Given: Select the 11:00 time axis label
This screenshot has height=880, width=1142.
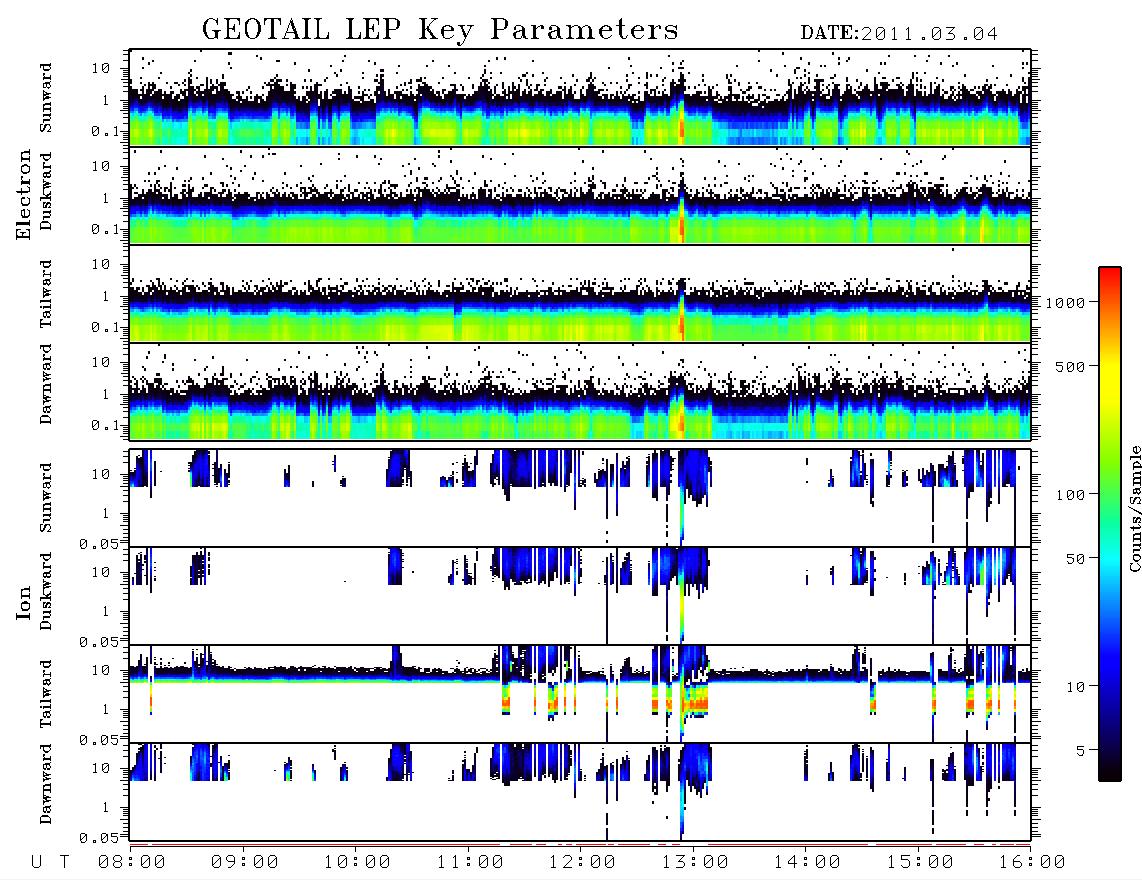Looking at the screenshot, I should tap(470, 862).
